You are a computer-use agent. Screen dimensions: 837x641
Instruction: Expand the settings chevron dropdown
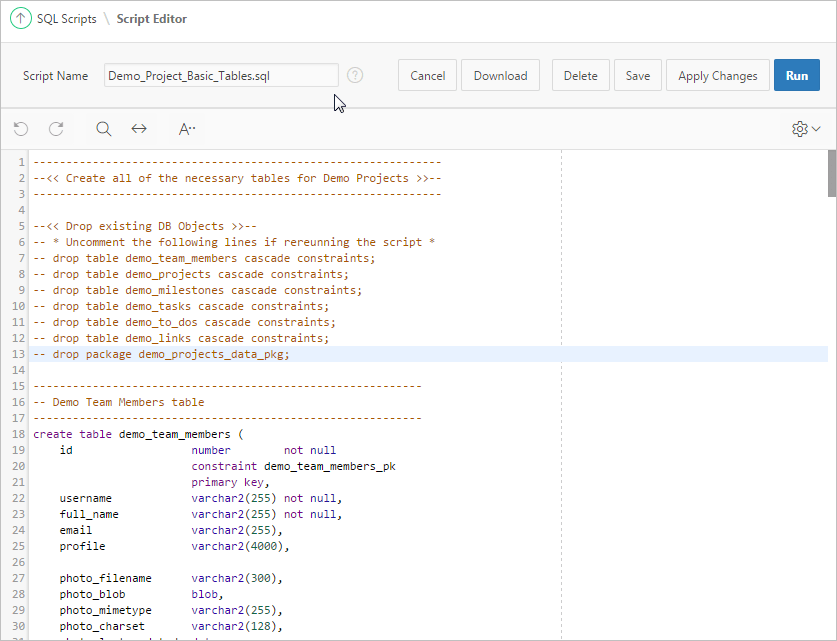coord(816,128)
